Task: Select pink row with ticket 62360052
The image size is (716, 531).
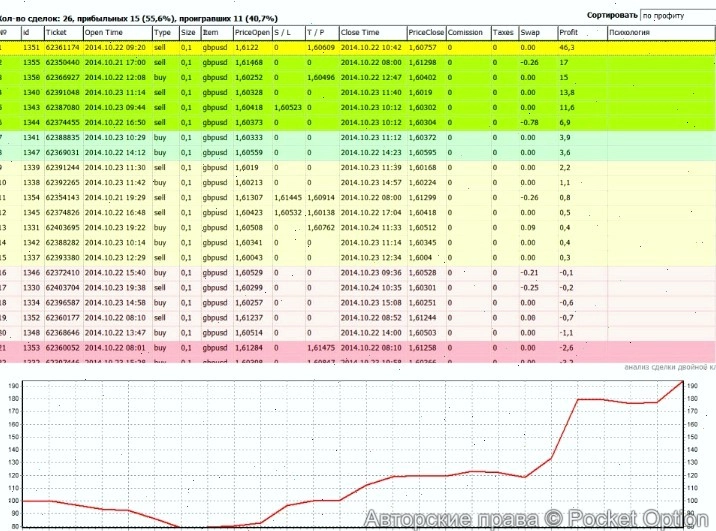Action: tap(63, 347)
